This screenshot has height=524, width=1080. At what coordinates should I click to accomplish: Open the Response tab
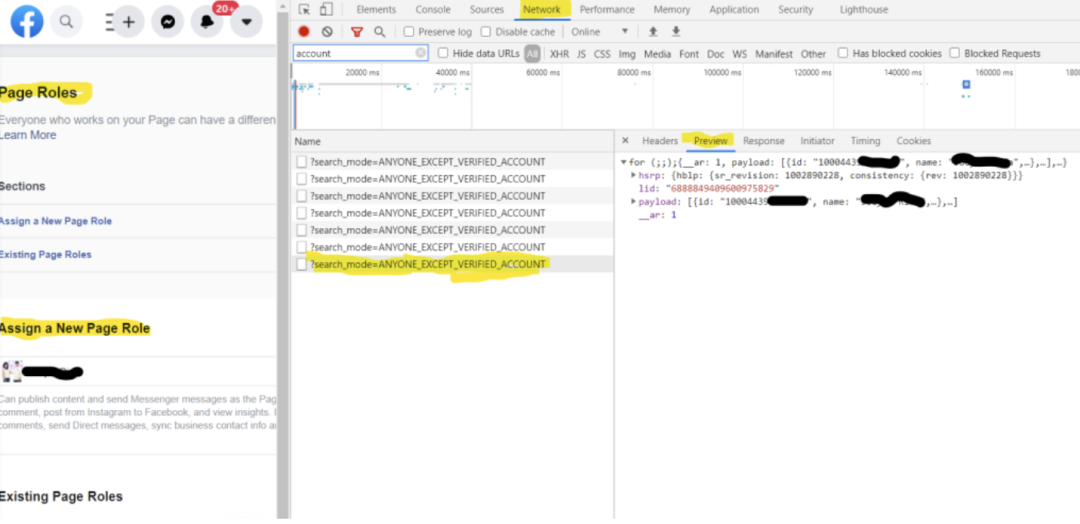pyautogui.click(x=764, y=140)
